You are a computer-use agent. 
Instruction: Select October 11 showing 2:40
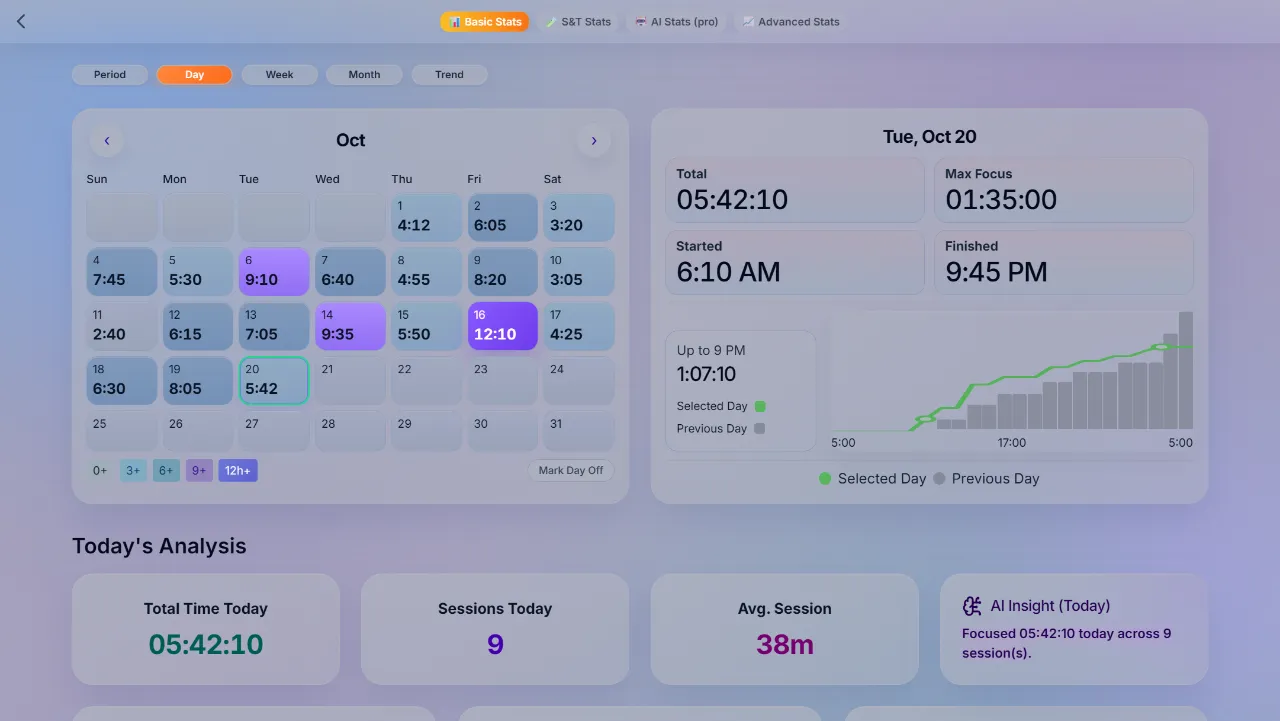pyautogui.click(x=122, y=326)
